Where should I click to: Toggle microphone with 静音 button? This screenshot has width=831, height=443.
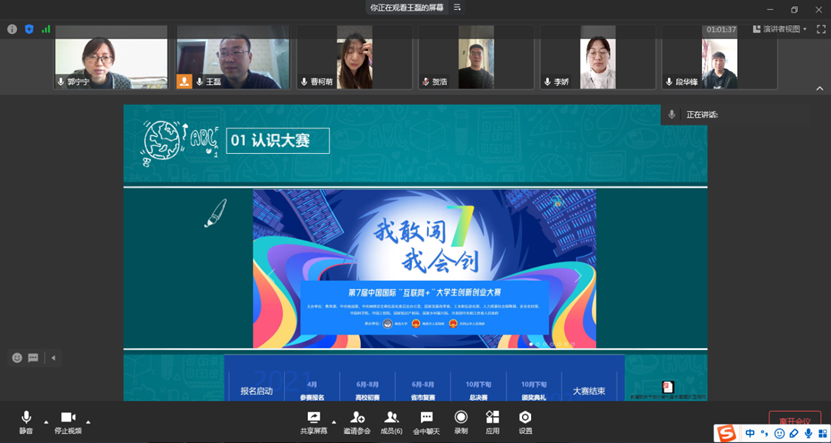26,420
